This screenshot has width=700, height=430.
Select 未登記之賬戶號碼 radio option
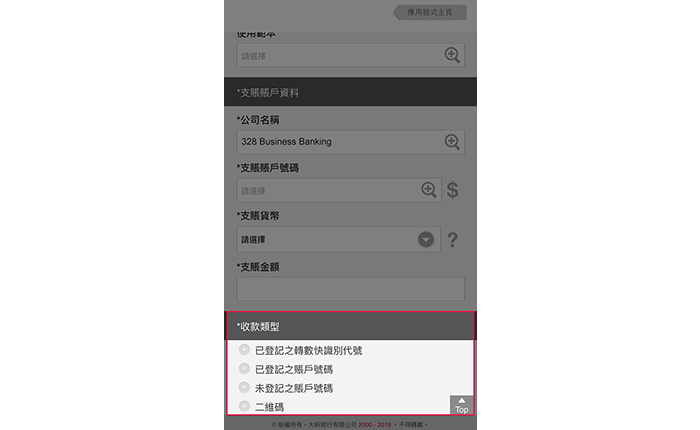[244, 387]
